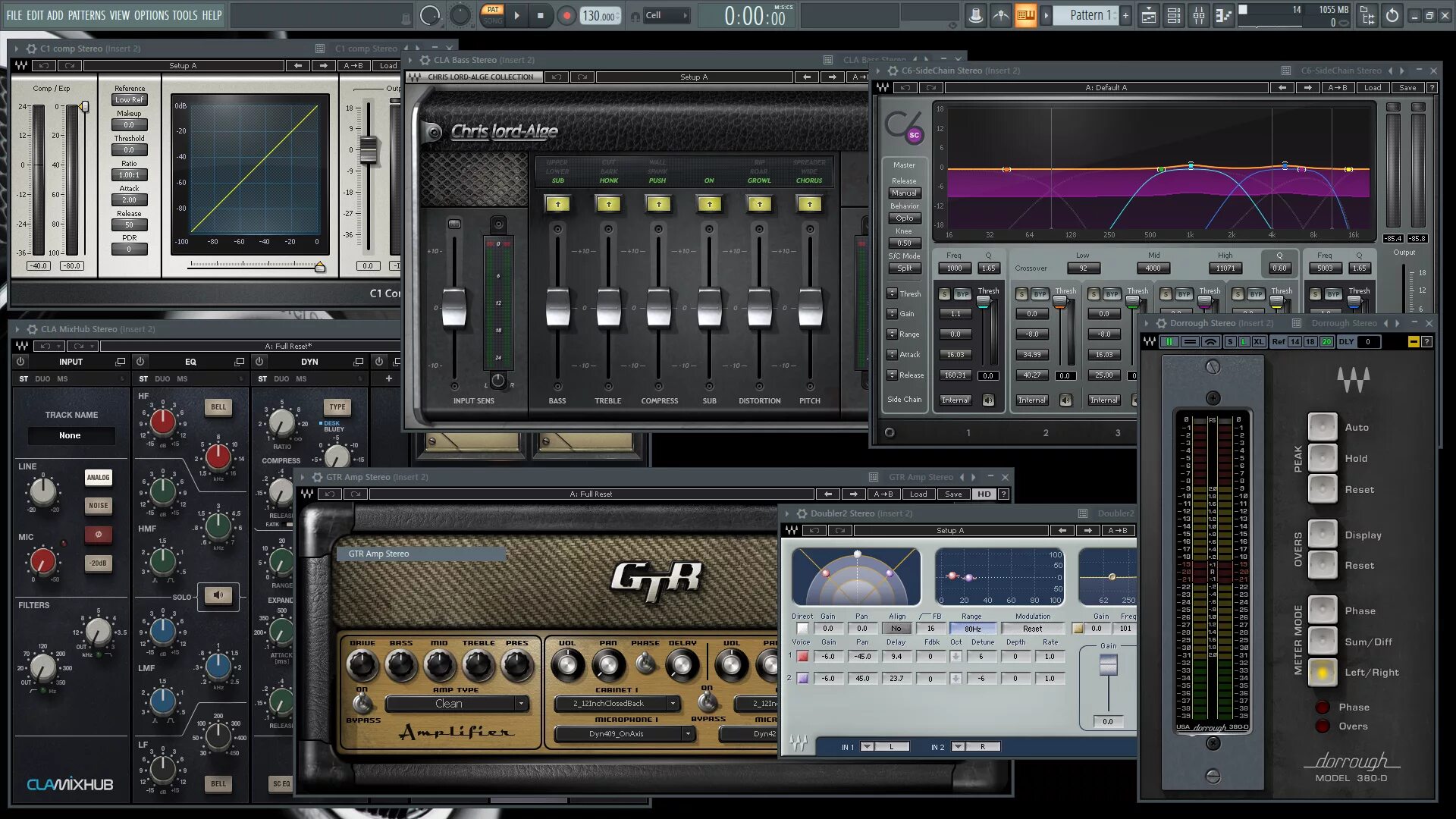This screenshot has height=819, width=1456.
Task: Open the piano roll icon
Action: tap(1223, 15)
